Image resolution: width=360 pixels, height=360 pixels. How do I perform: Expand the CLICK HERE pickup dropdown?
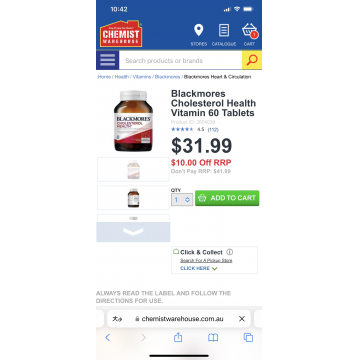click(199, 268)
